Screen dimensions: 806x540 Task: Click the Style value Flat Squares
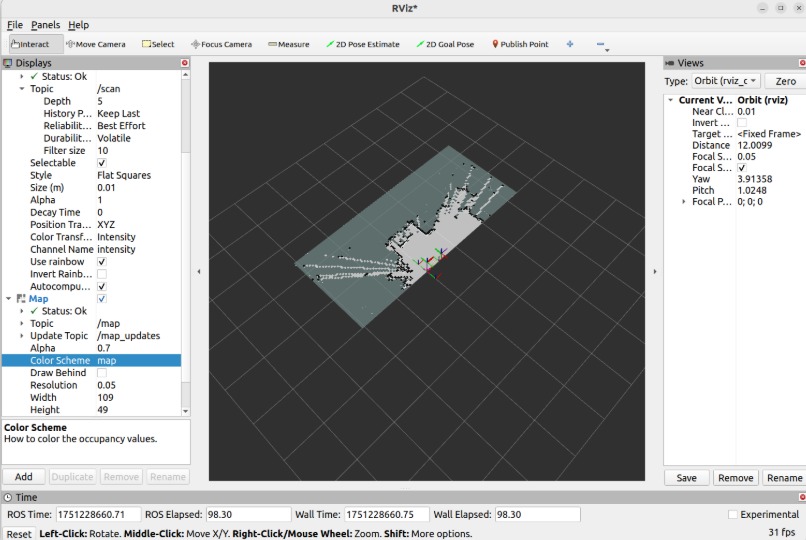(124, 175)
